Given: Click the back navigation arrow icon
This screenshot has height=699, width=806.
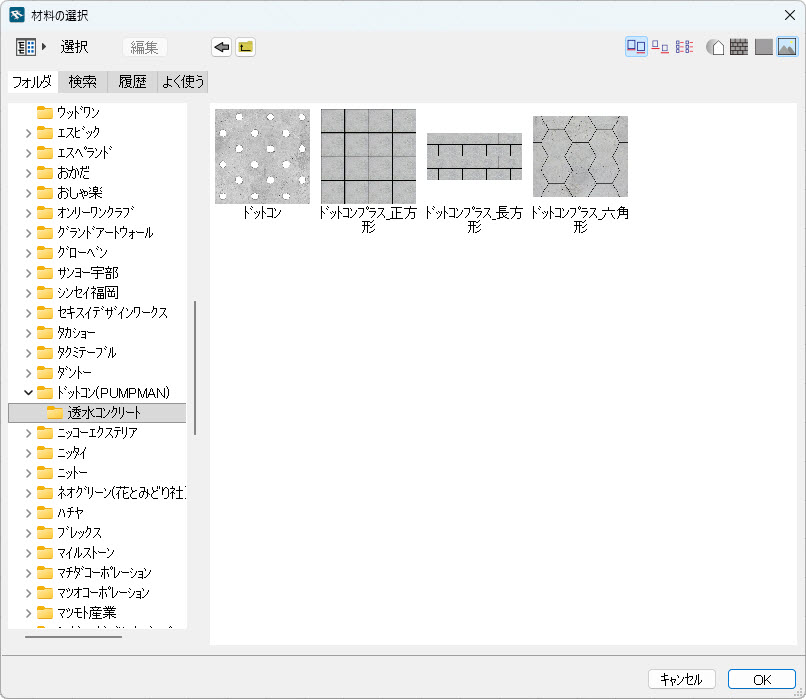Looking at the screenshot, I should point(220,46).
